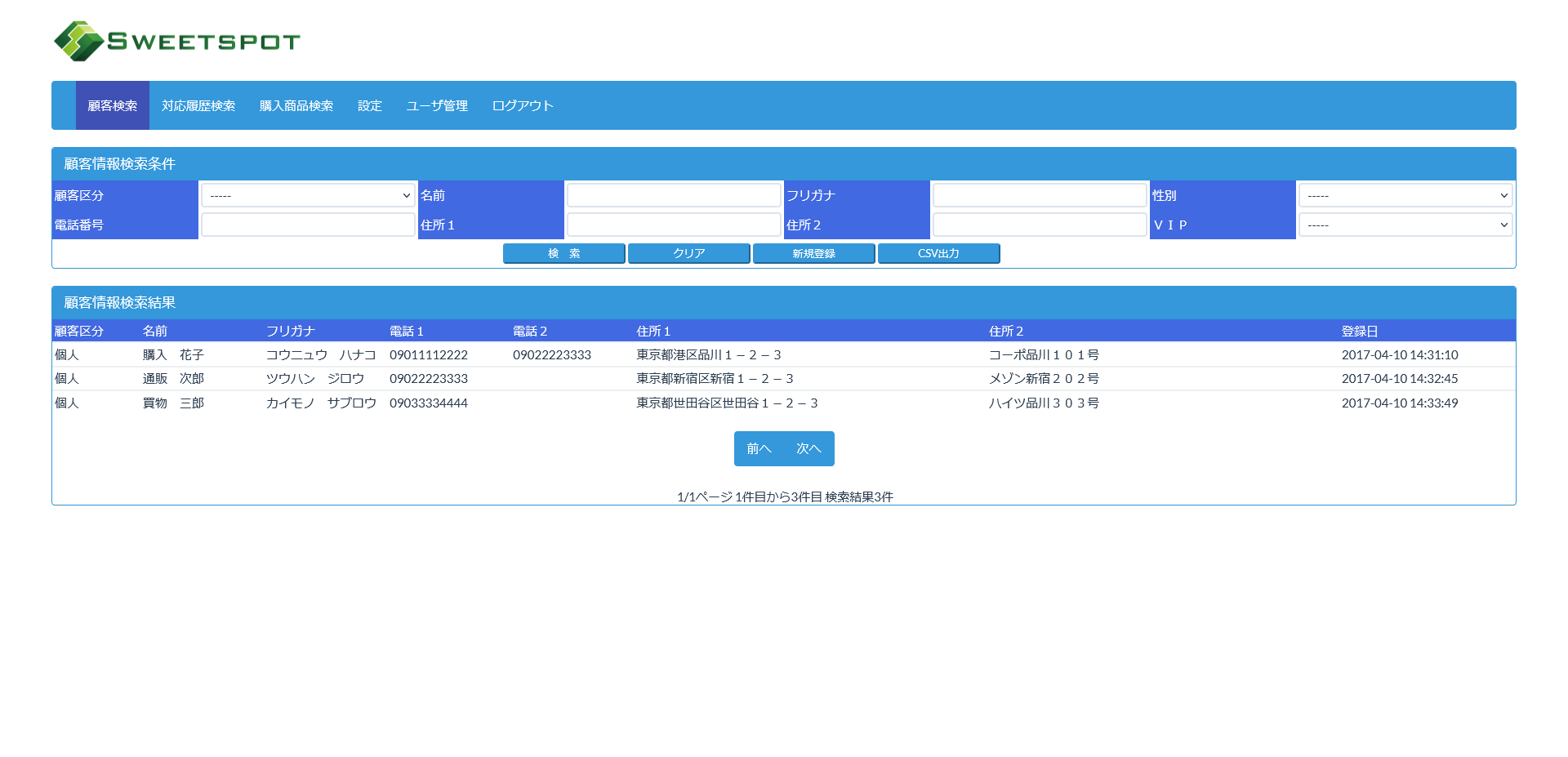Open the 購入商品検索 menu
Screen dimensions: 1568x757
pyautogui.click(x=296, y=105)
